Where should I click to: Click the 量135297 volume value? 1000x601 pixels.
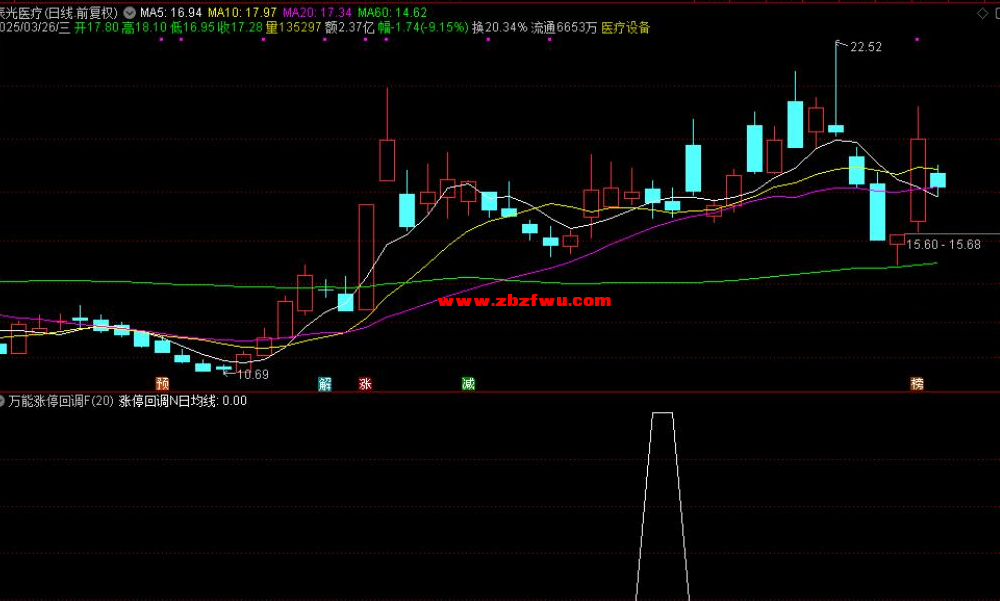pos(293,27)
